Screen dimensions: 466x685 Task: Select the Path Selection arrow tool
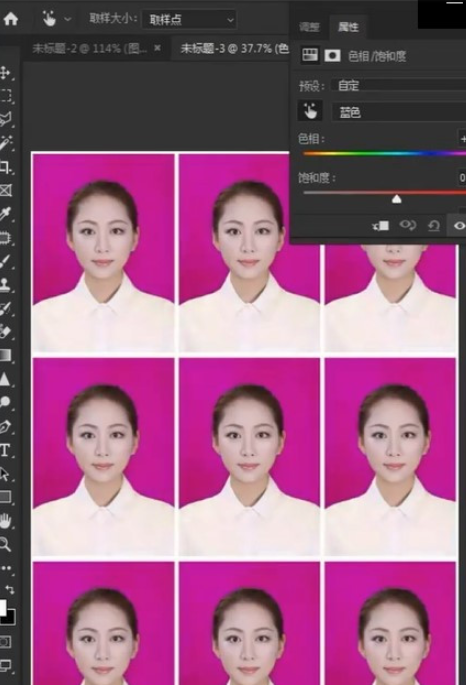click(x=5, y=474)
